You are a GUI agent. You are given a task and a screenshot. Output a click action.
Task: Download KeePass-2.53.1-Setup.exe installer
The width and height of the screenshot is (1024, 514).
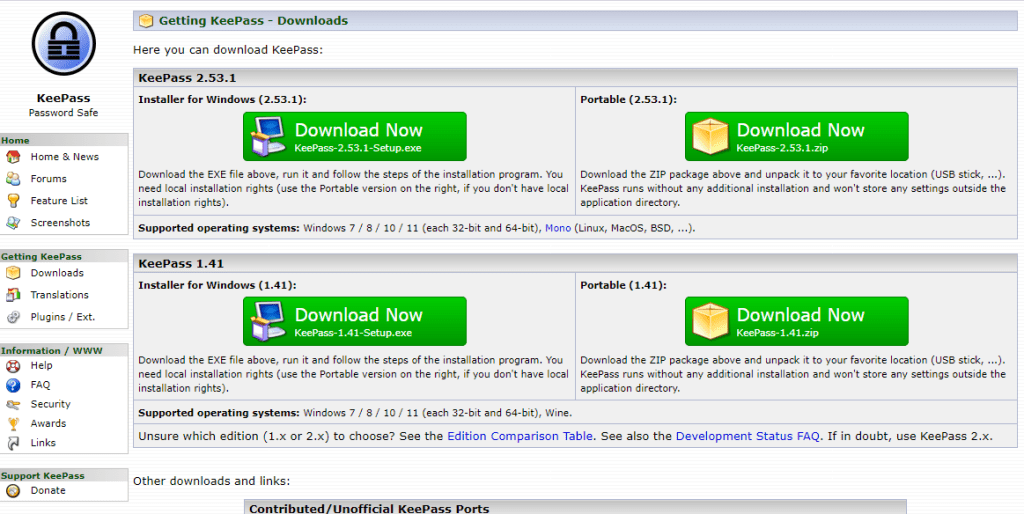click(355, 137)
